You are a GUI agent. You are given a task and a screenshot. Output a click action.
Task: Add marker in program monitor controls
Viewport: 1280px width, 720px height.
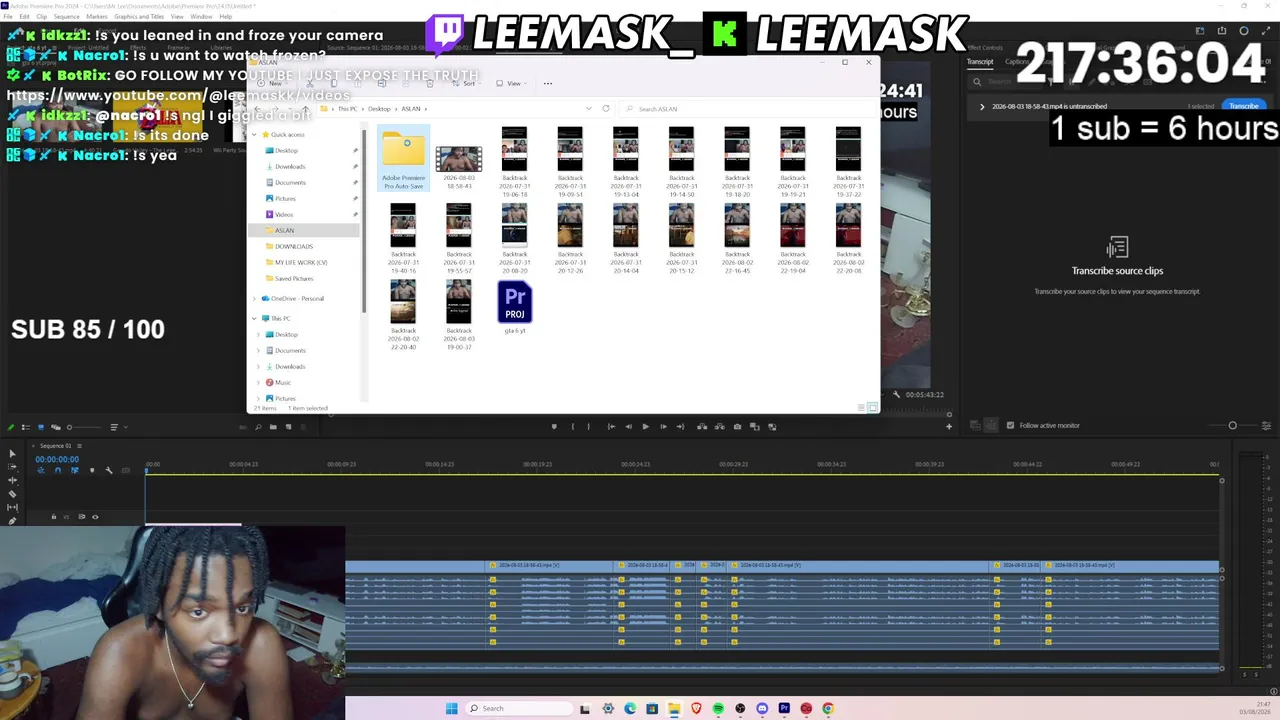coord(554,427)
